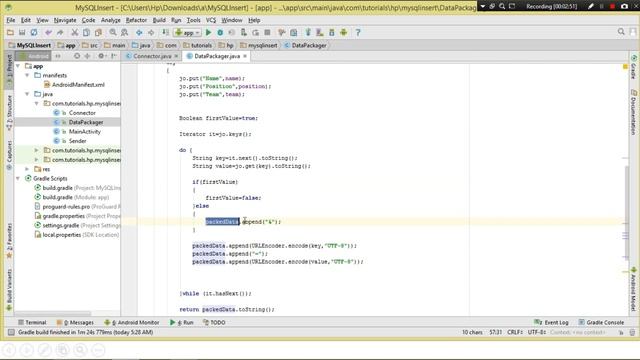
Task: Click the Redo toolbar arrow
Action: 60,32
